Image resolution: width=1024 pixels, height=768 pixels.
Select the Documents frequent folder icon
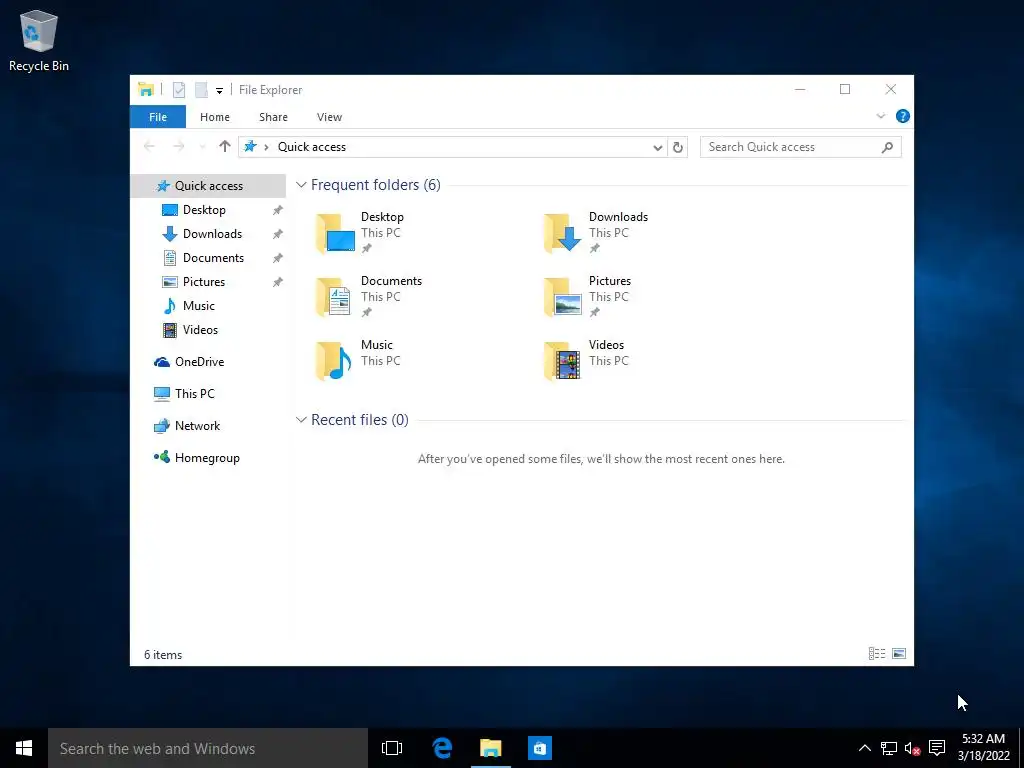pyautogui.click(x=336, y=297)
